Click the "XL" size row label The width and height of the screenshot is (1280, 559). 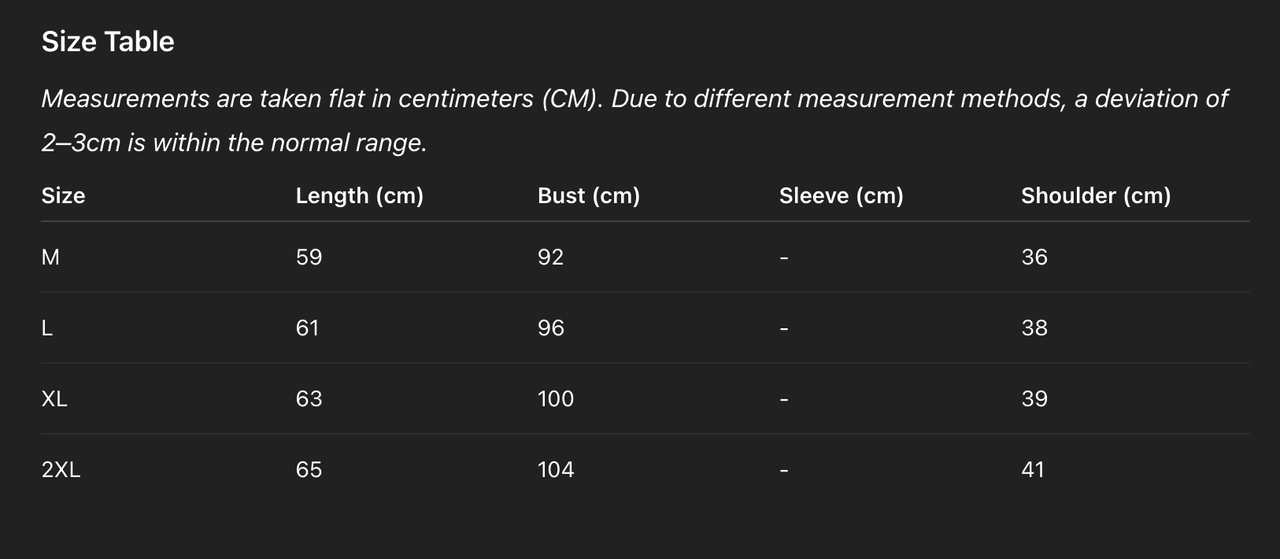tap(55, 399)
